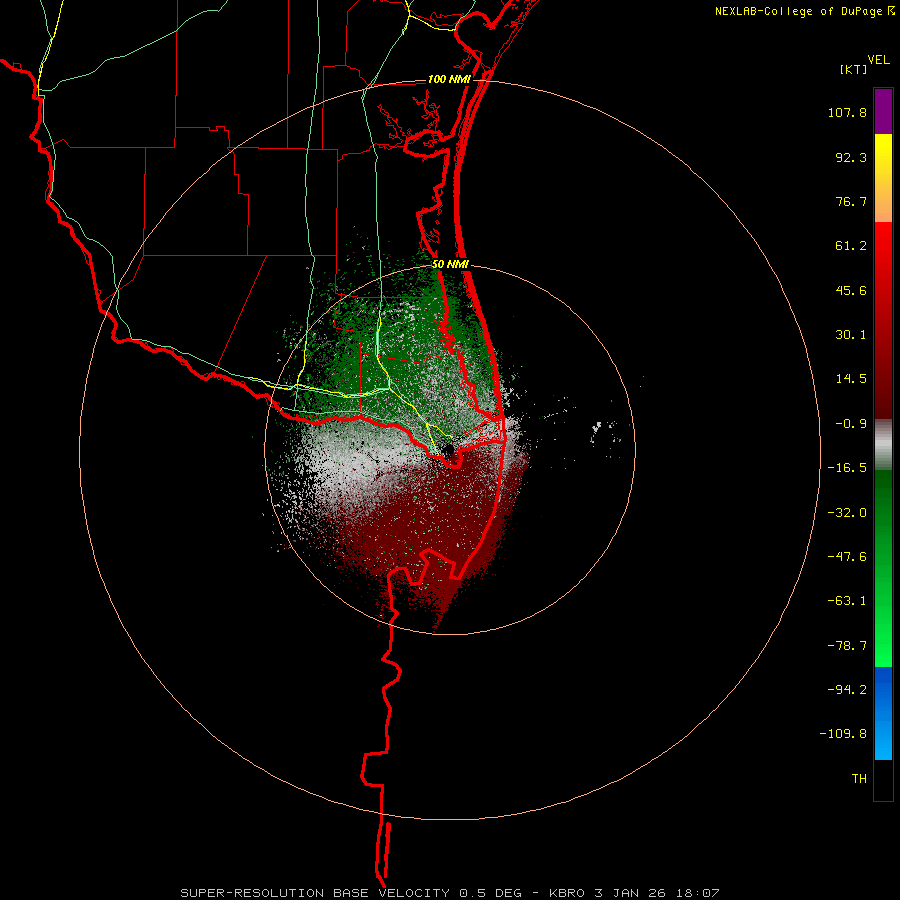Screen dimensions: 900x900
Task: Click the VEL legend title
Action: (878, 59)
